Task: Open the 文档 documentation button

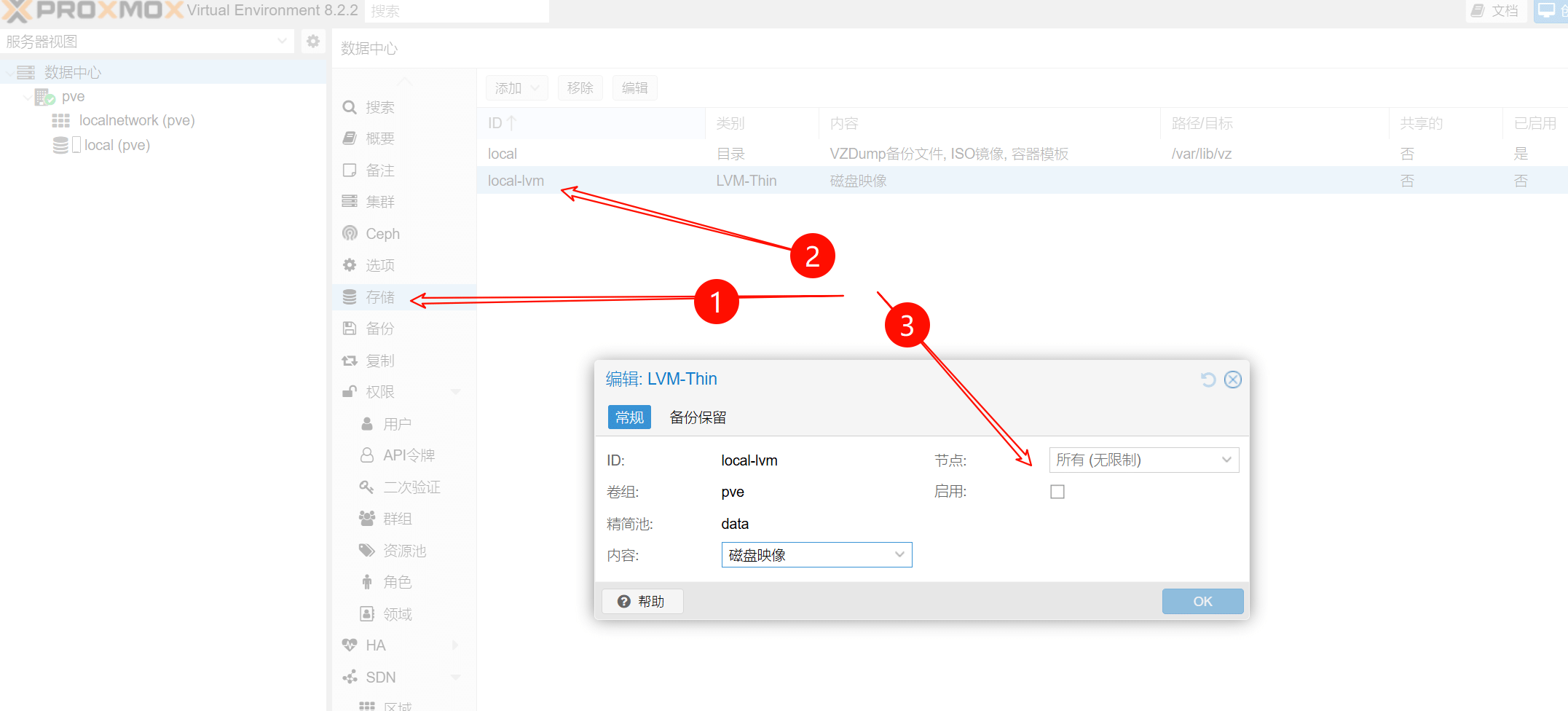Action: [1496, 11]
